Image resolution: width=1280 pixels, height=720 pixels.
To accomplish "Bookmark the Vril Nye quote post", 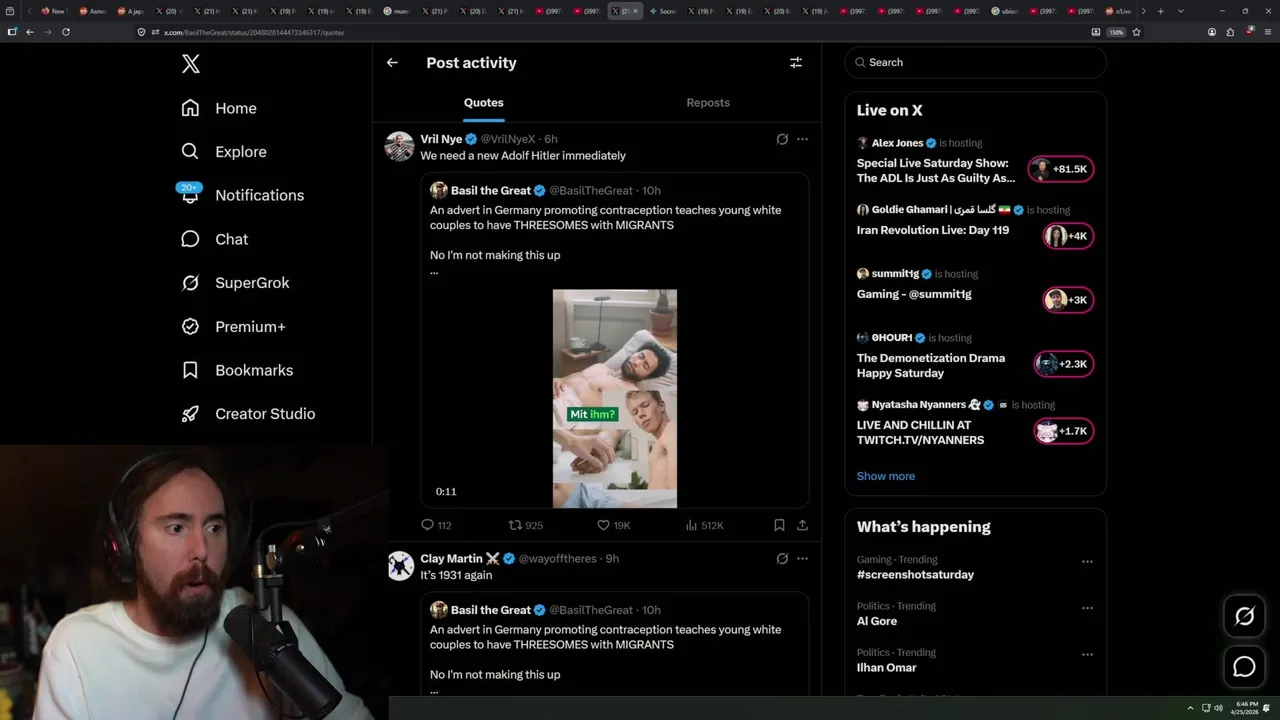I will tap(779, 525).
